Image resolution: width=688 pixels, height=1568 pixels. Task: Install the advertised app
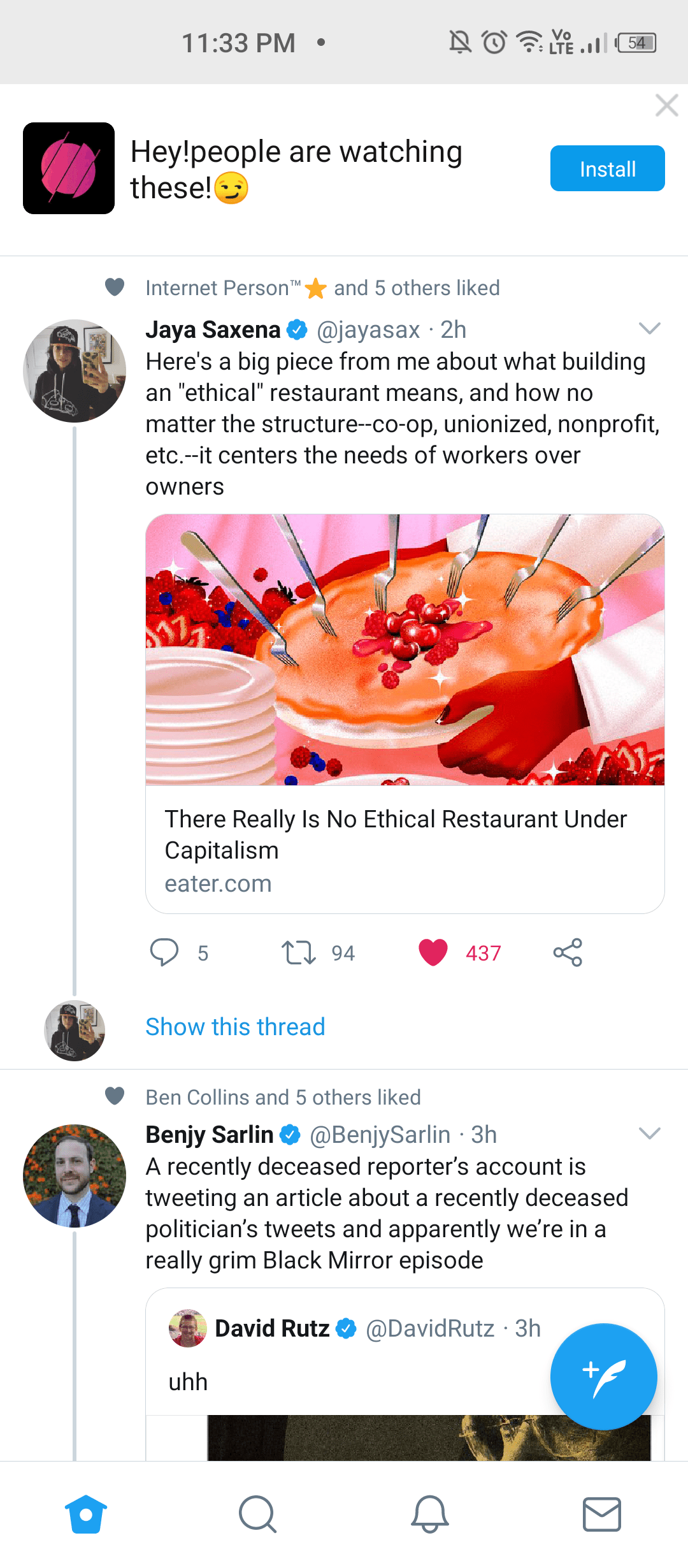point(607,168)
